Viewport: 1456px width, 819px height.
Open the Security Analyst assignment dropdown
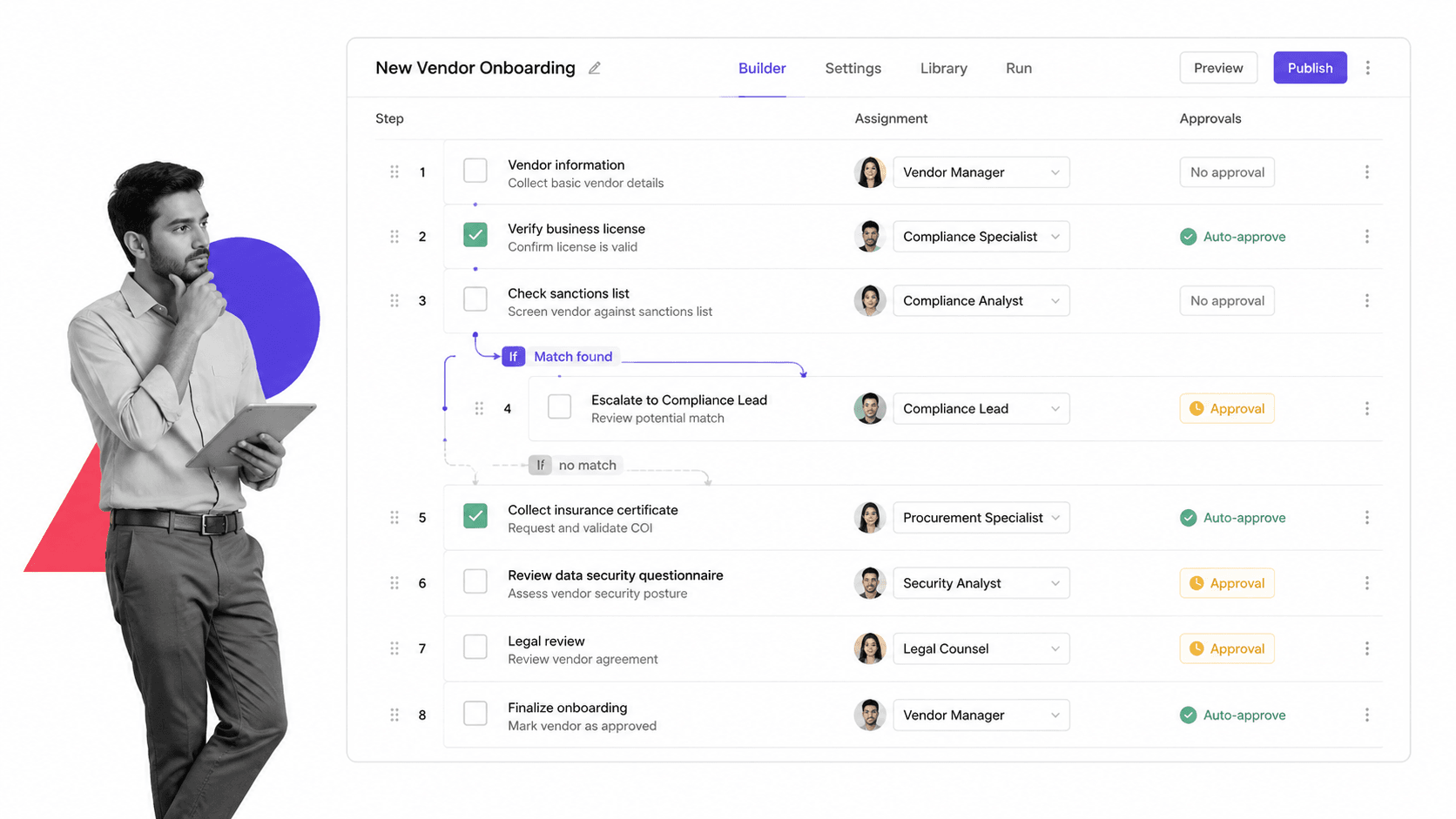(x=981, y=583)
